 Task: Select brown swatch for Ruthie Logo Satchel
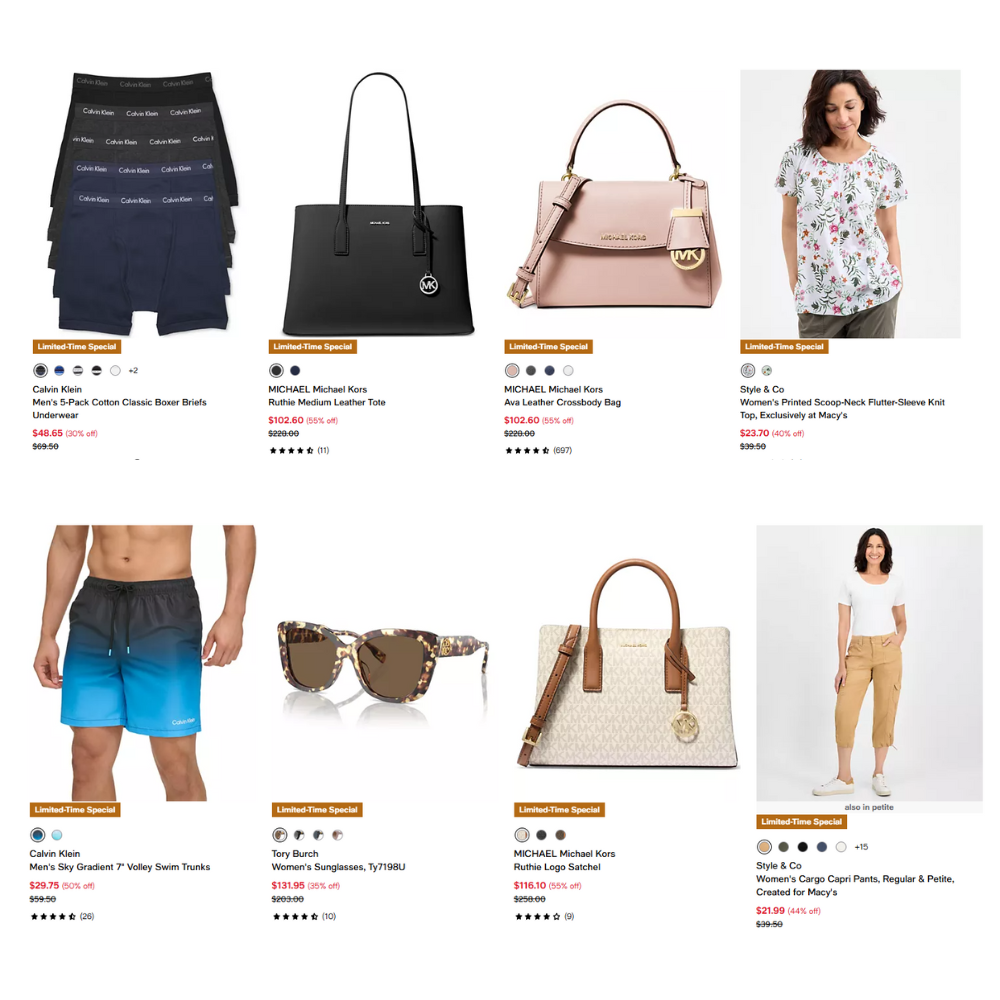click(560, 835)
